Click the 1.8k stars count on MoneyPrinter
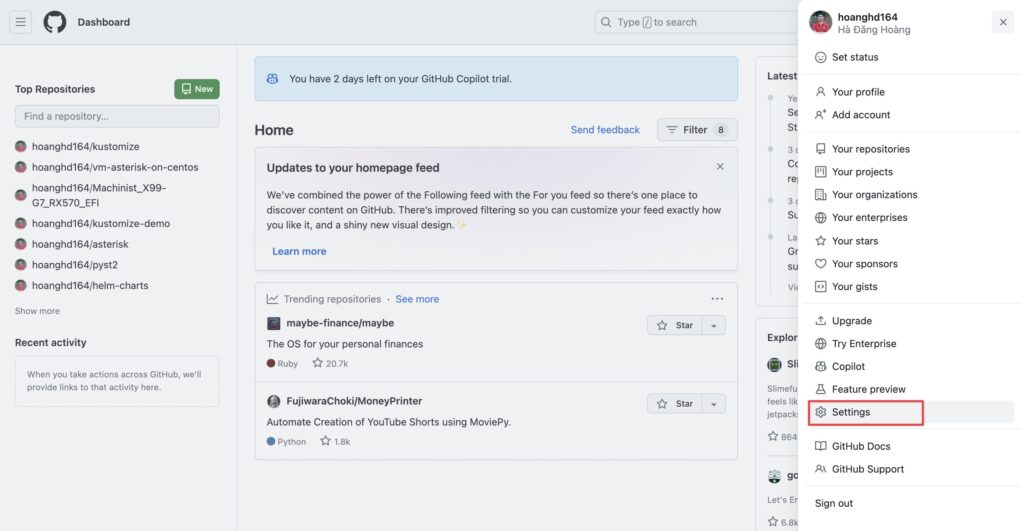The width and height of the screenshot is (1024, 531). (x=335, y=442)
